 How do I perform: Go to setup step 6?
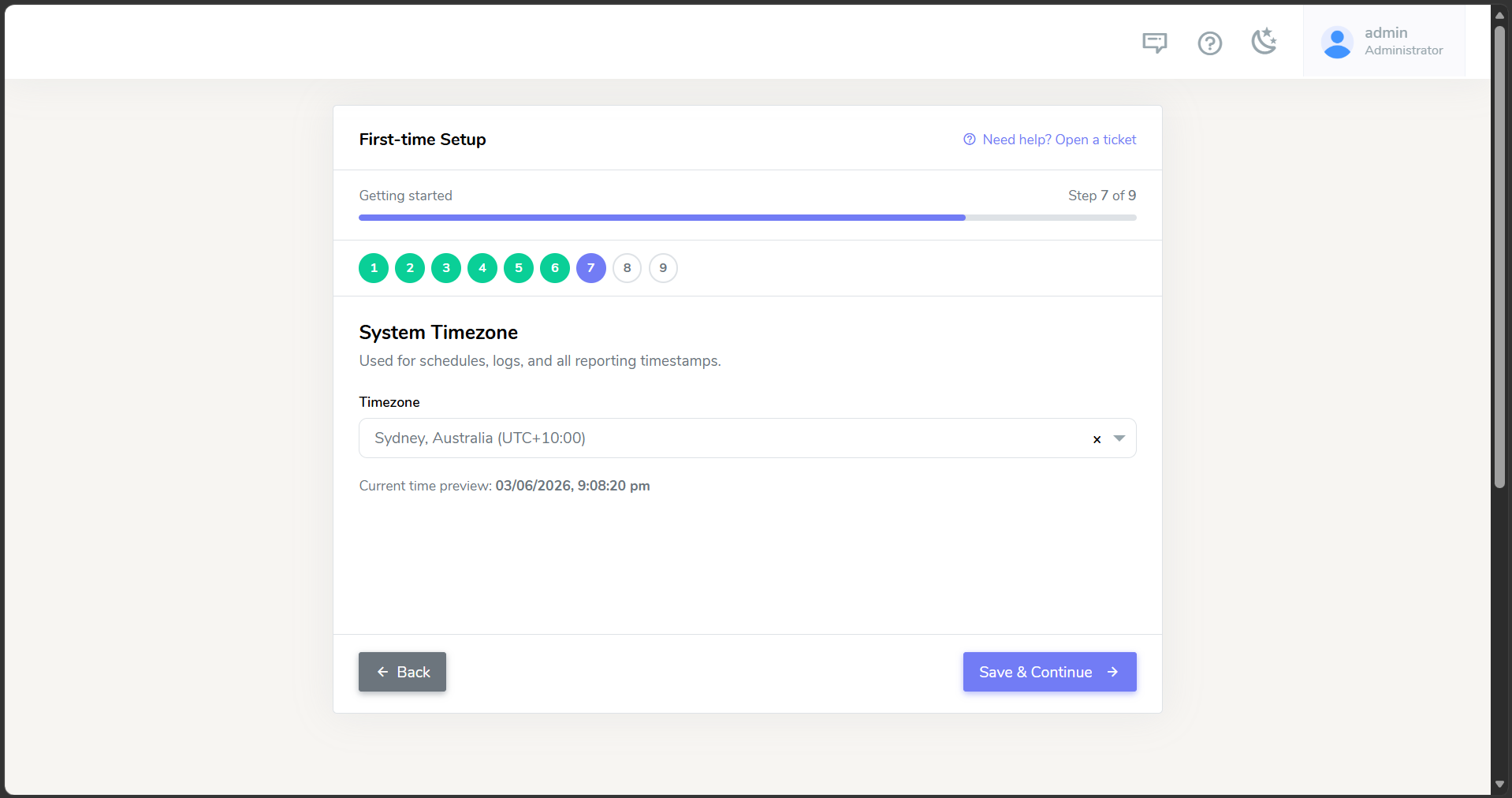(x=555, y=268)
